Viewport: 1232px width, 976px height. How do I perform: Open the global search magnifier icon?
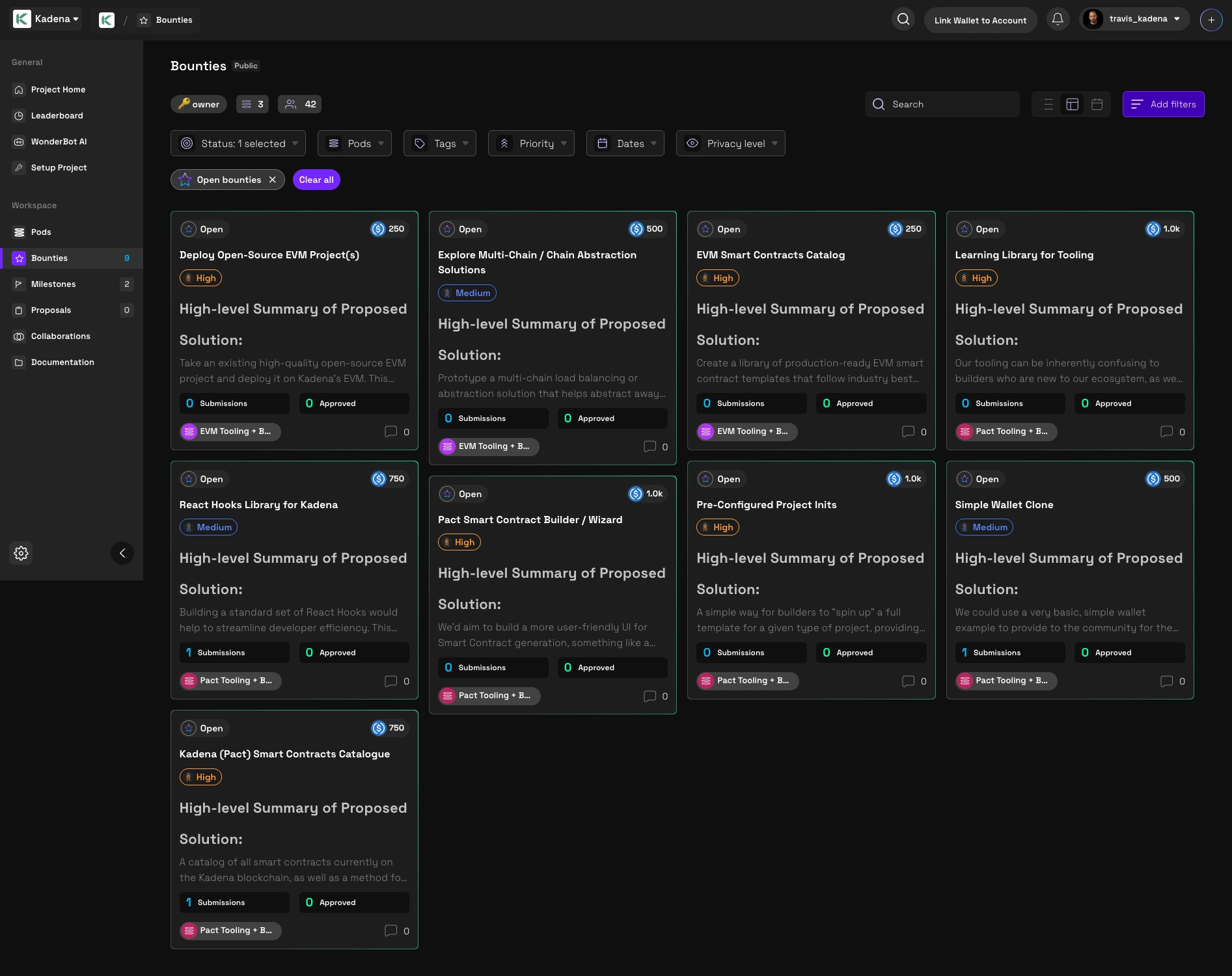coord(903,20)
